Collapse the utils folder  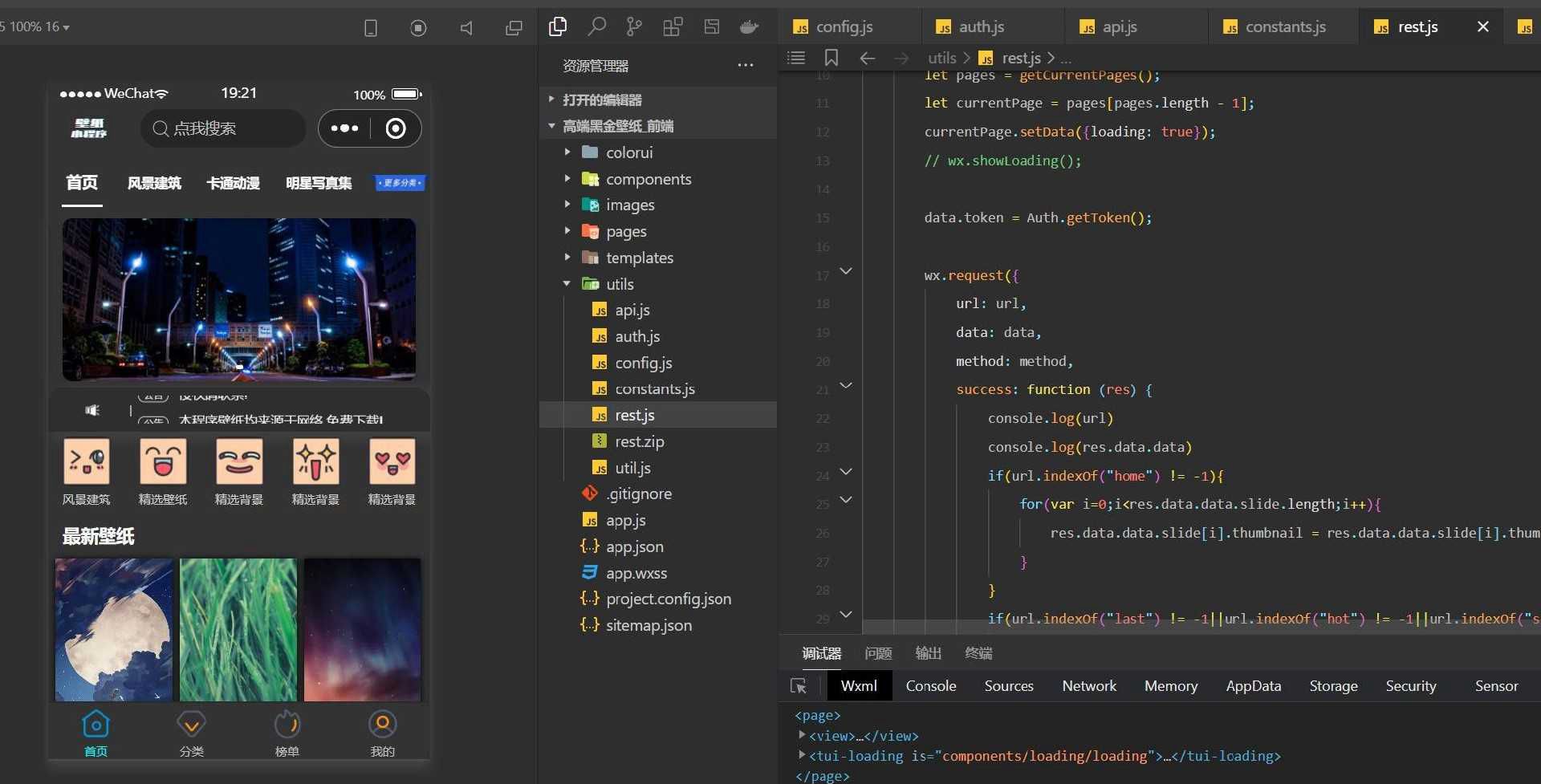567,284
